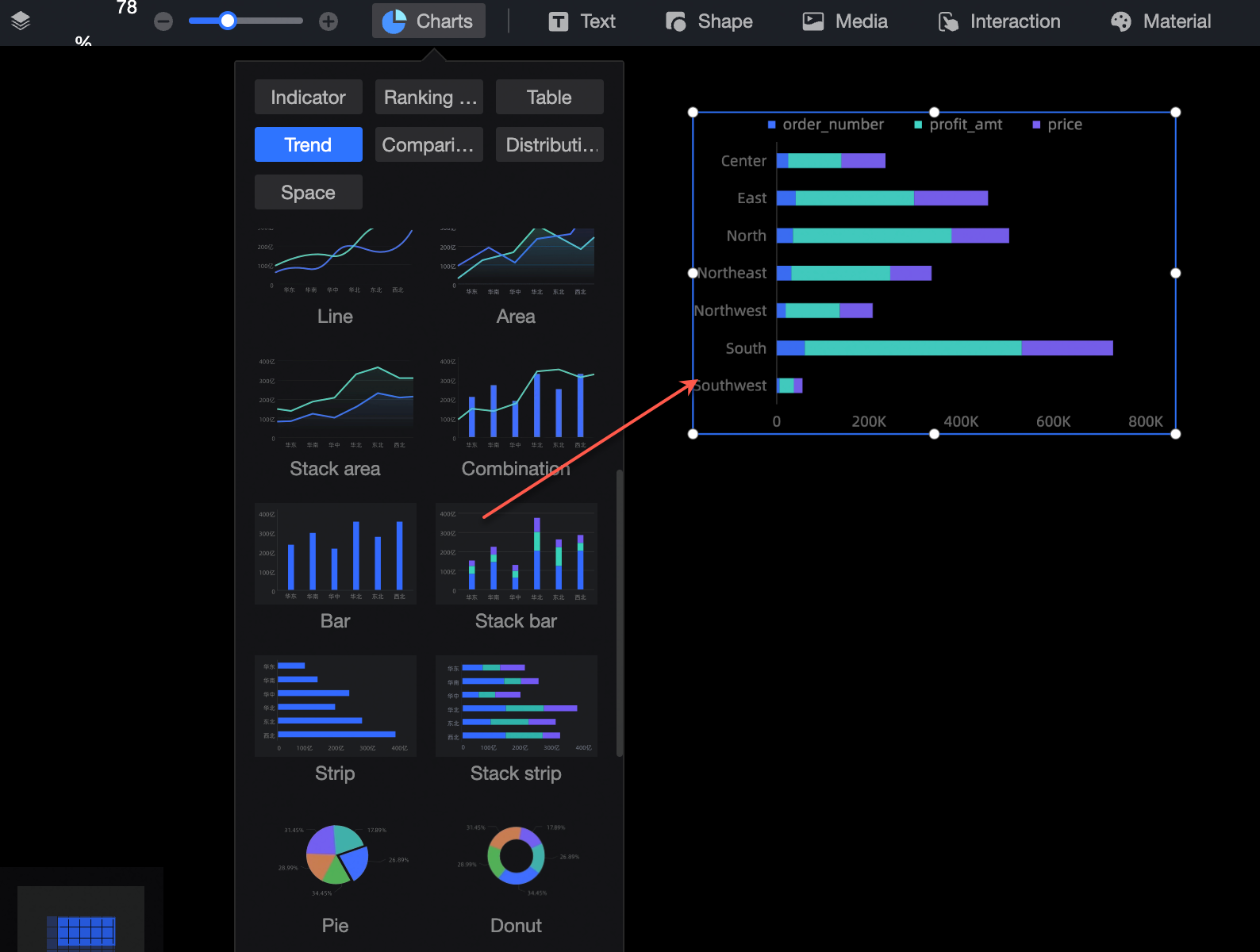The image size is (1260, 952).
Task: Select the Table chart category
Action: tap(550, 97)
